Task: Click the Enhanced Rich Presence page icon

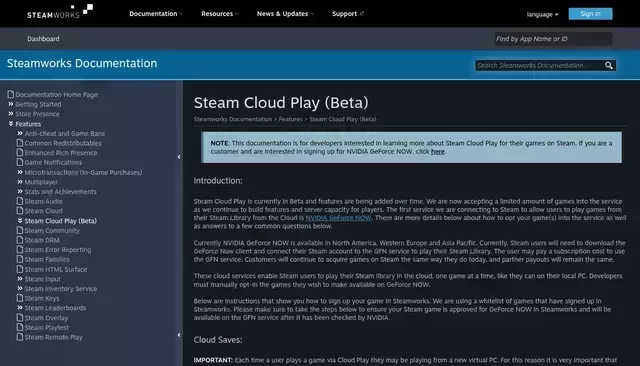Action: (x=20, y=152)
